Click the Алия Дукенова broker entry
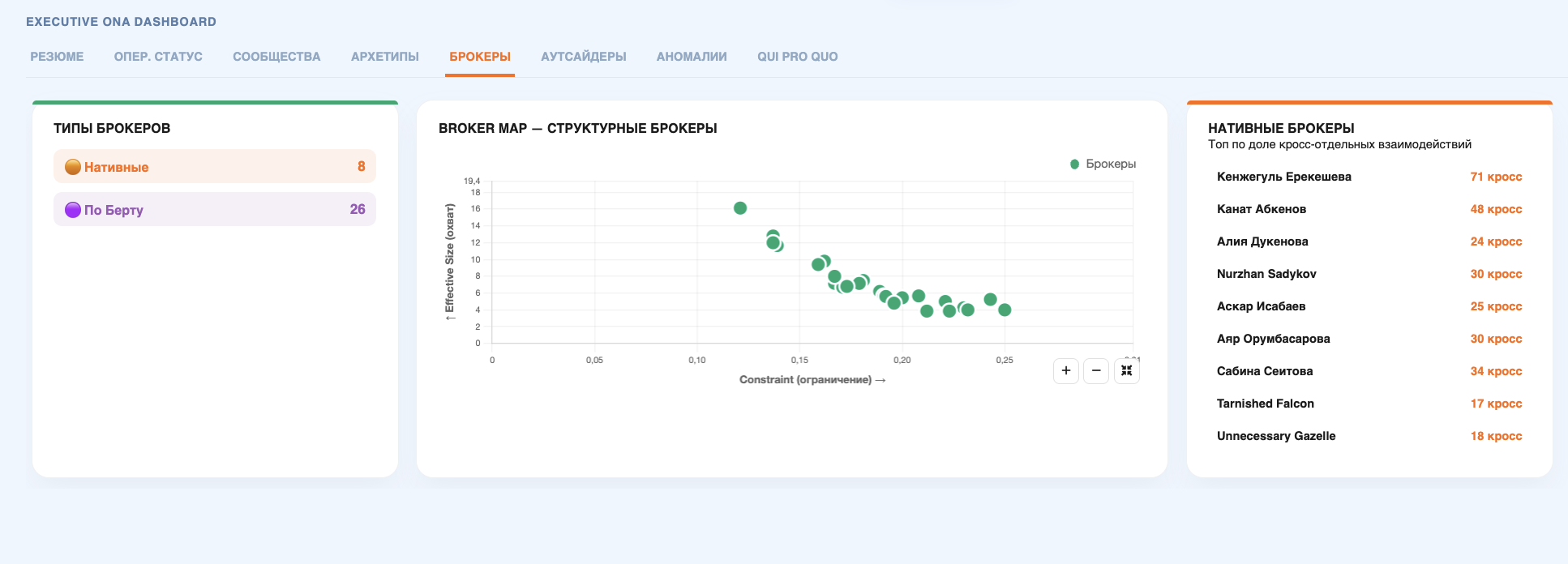 coord(1369,241)
